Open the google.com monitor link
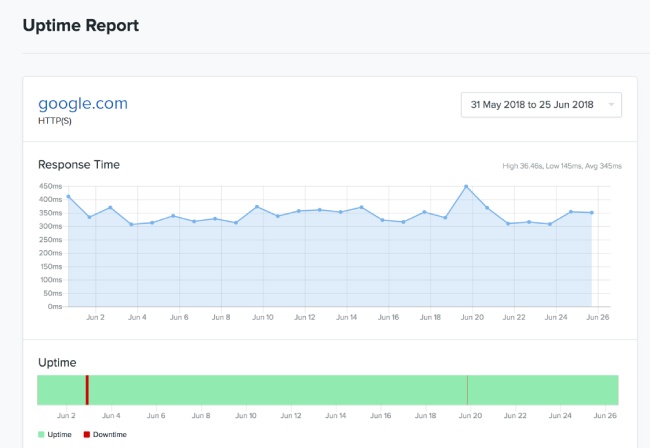This screenshot has height=448, width=650. pyautogui.click(x=83, y=104)
